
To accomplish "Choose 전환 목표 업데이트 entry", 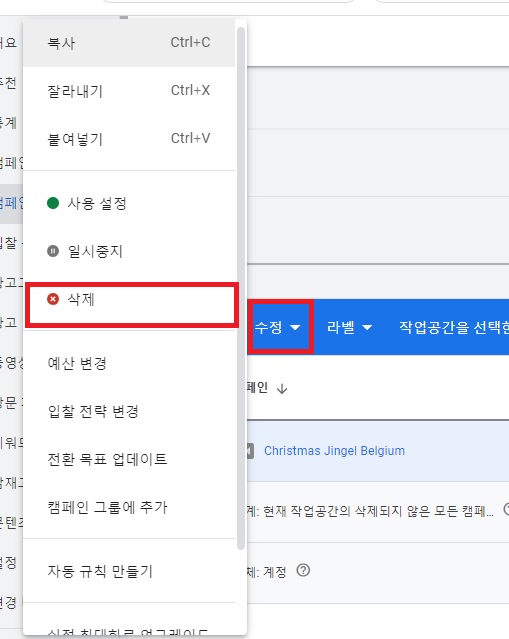I will tap(129, 459).
